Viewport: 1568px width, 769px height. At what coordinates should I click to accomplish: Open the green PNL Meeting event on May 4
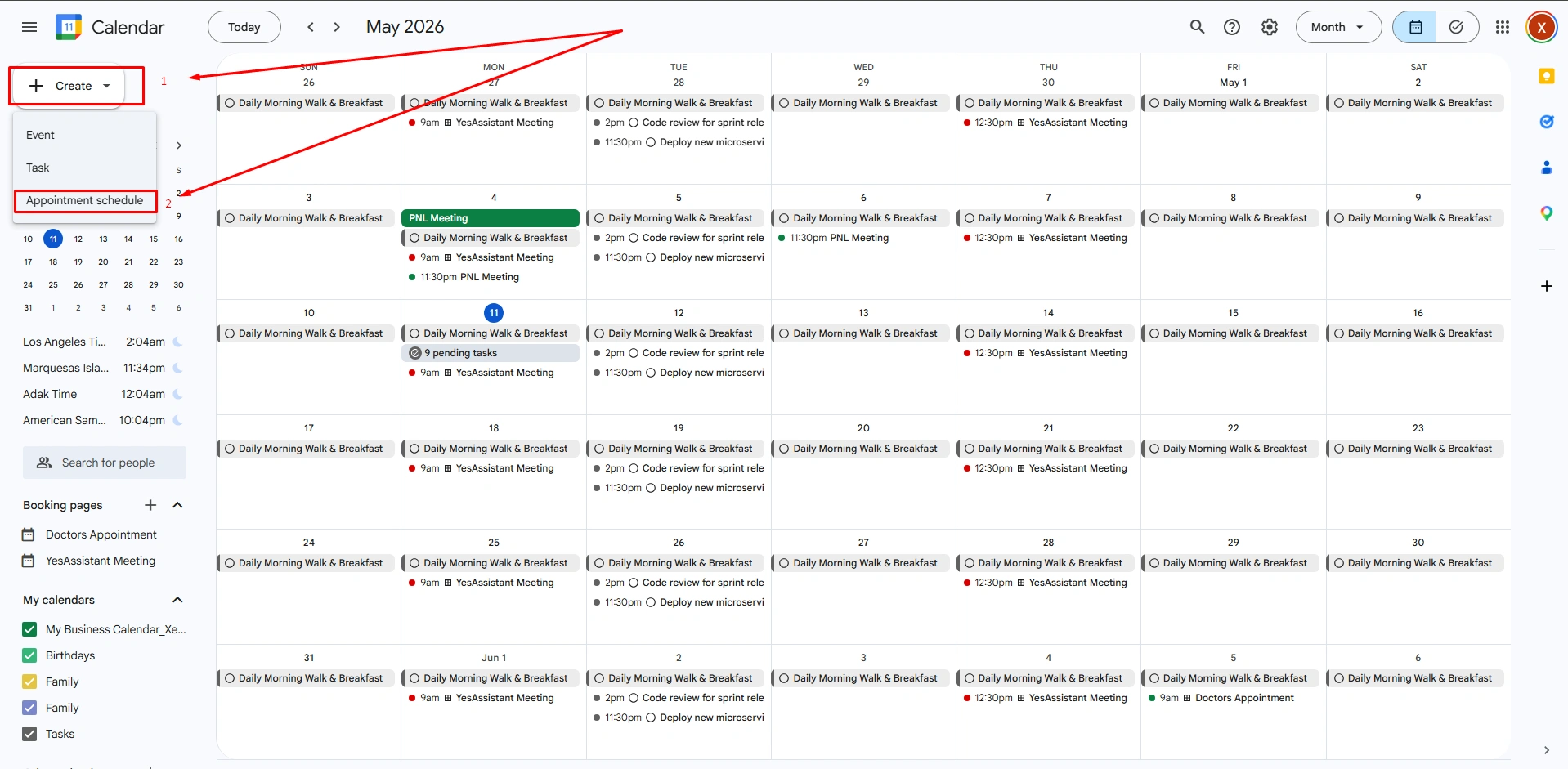tap(491, 218)
